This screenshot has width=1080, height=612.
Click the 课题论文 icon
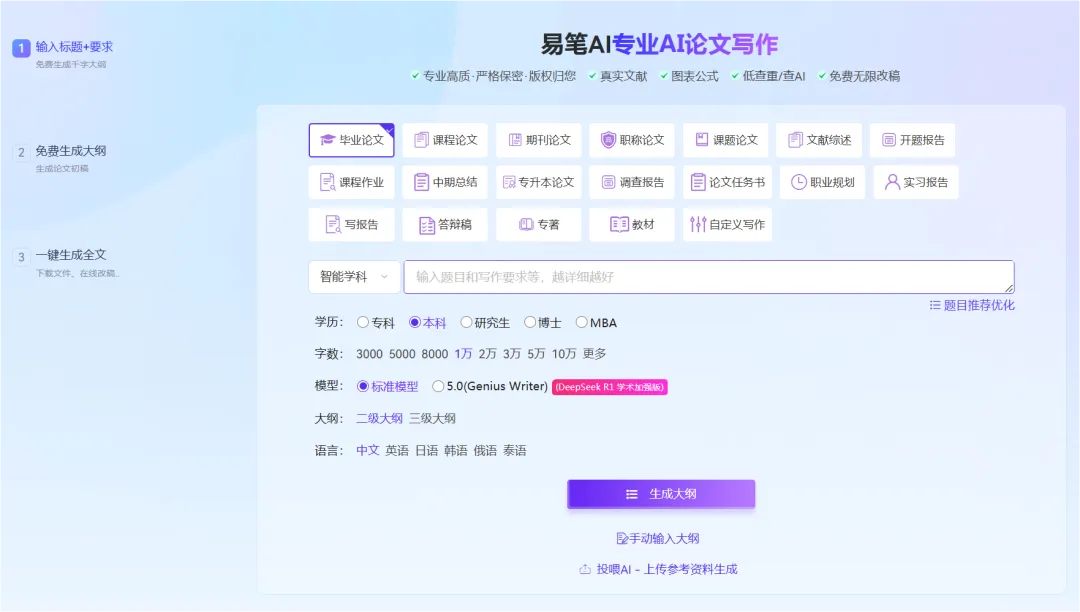[x=702, y=140]
